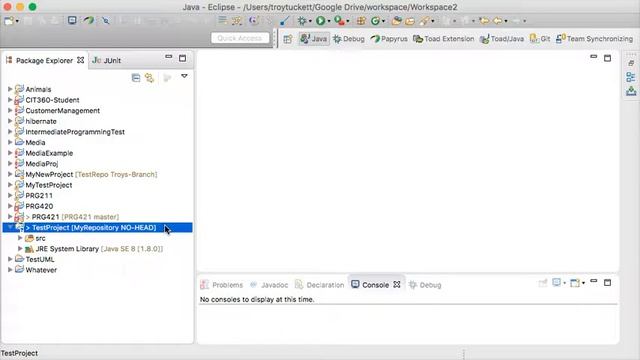This screenshot has width=640, height=360.
Task: Select the MediaExample project
Action: tap(49, 153)
